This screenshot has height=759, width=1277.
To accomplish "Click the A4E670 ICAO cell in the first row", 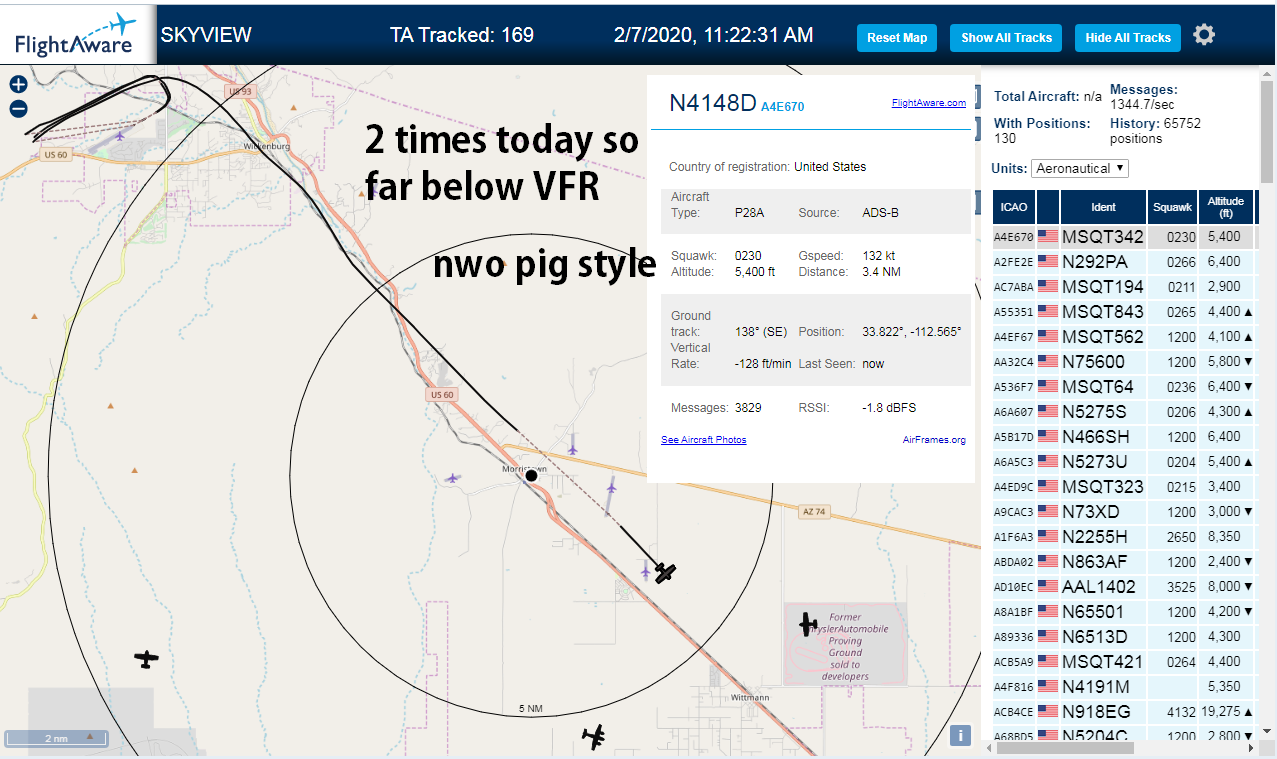I will [1012, 238].
